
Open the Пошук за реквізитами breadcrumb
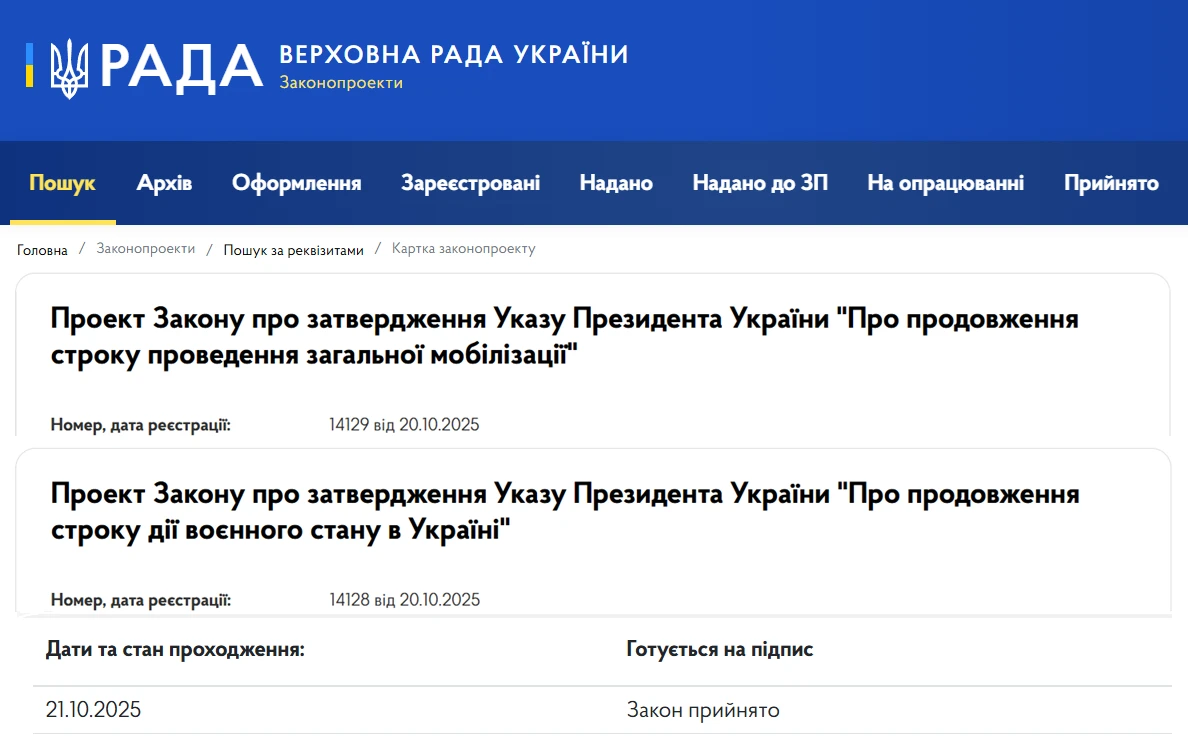[x=293, y=250]
